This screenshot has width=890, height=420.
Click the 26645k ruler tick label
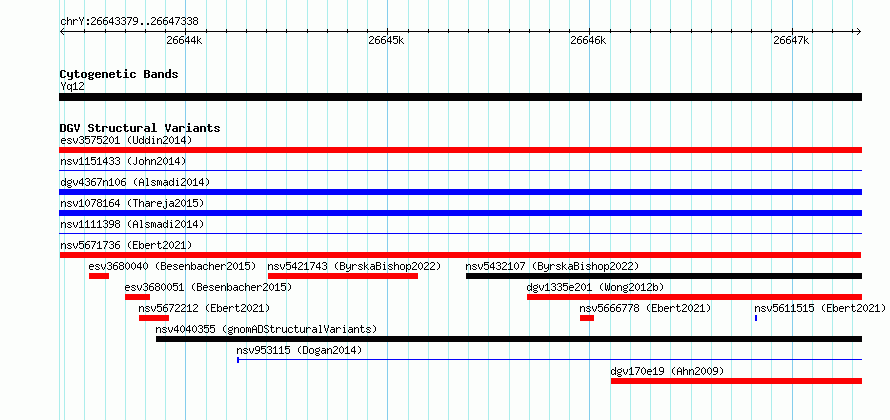click(x=386, y=40)
